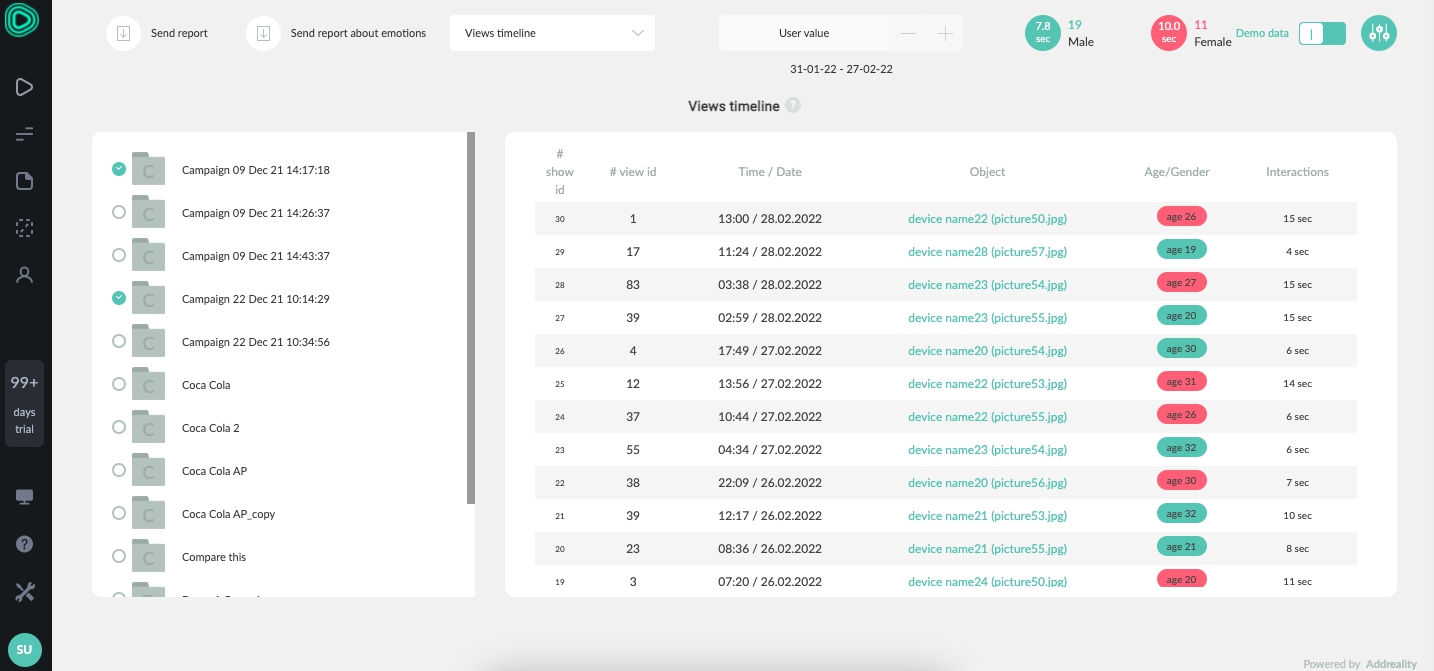1434x671 pixels.
Task: Select the Coca Cola AP_copy checkbox
Action: [119, 513]
